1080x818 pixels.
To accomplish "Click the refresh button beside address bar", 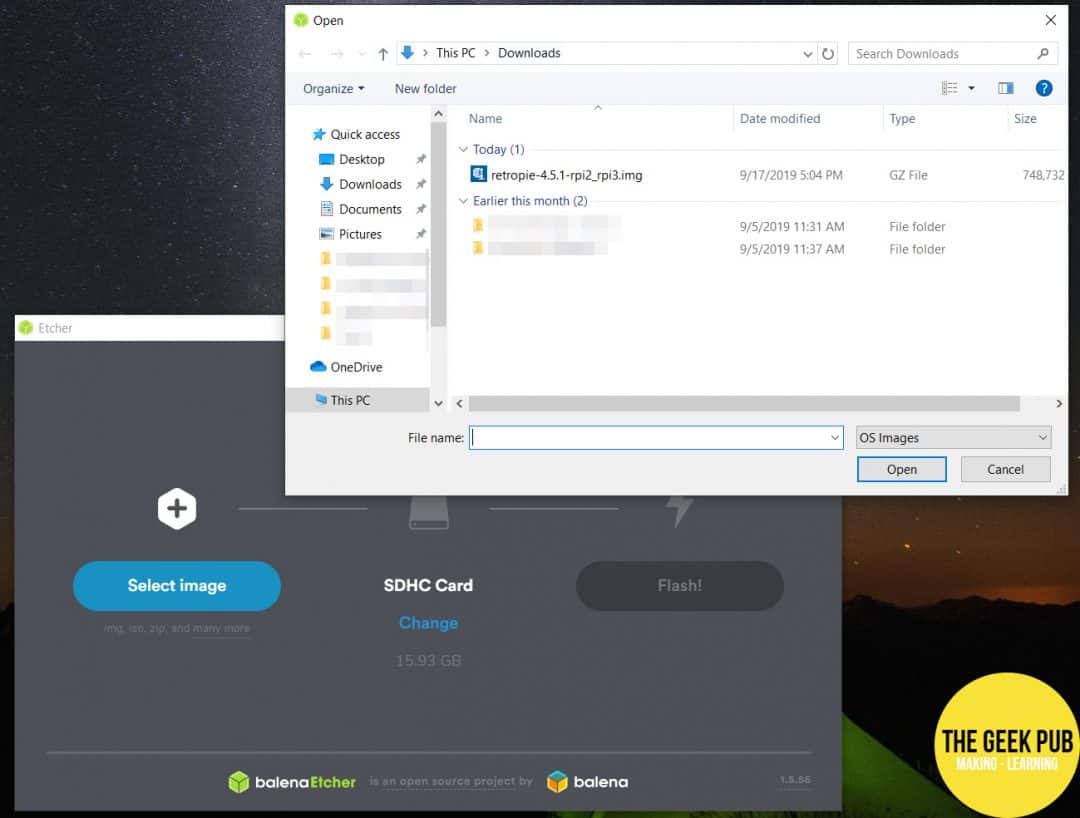I will (828, 54).
